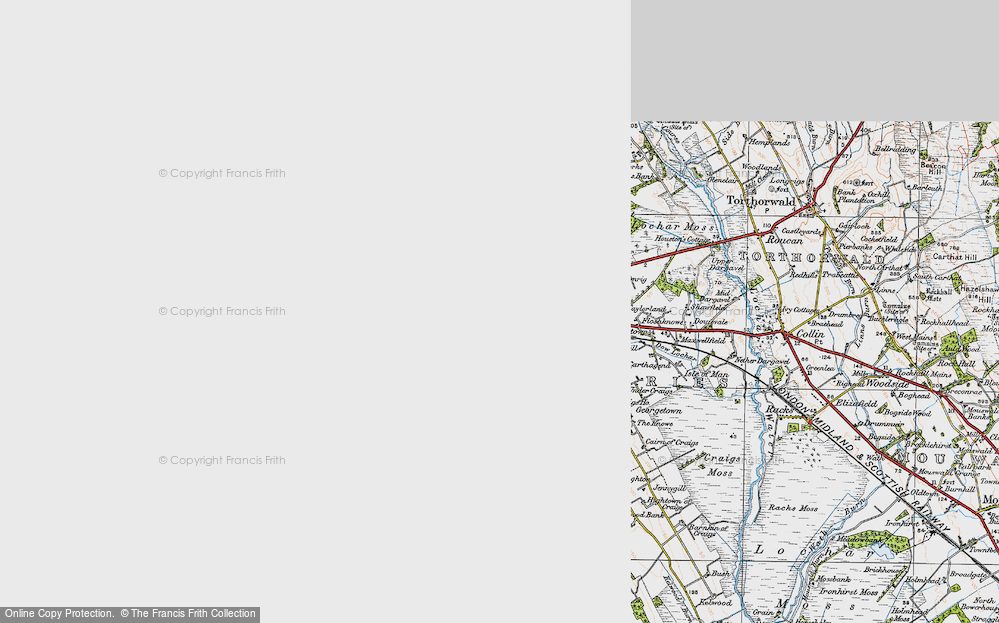Click the Online Copy Protection footer notice
The height and width of the screenshot is (623, 999).
pyautogui.click(x=130, y=614)
